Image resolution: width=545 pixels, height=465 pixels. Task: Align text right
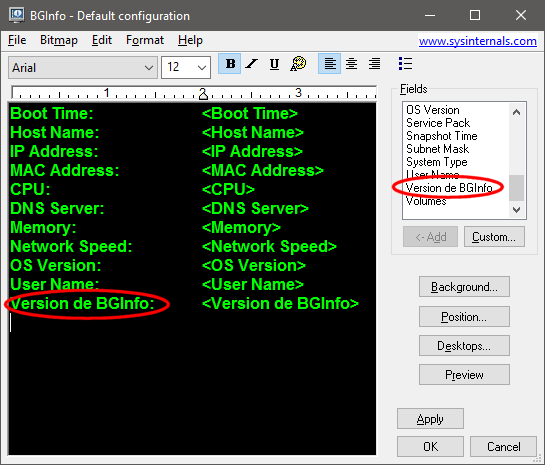374,64
